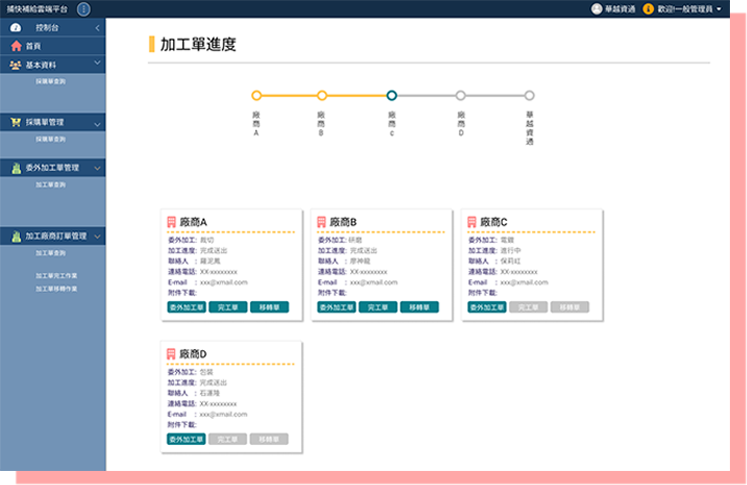
Task: Click the orange info icon beside 歡迎!一般管理員
Action: click(x=648, y=9)
